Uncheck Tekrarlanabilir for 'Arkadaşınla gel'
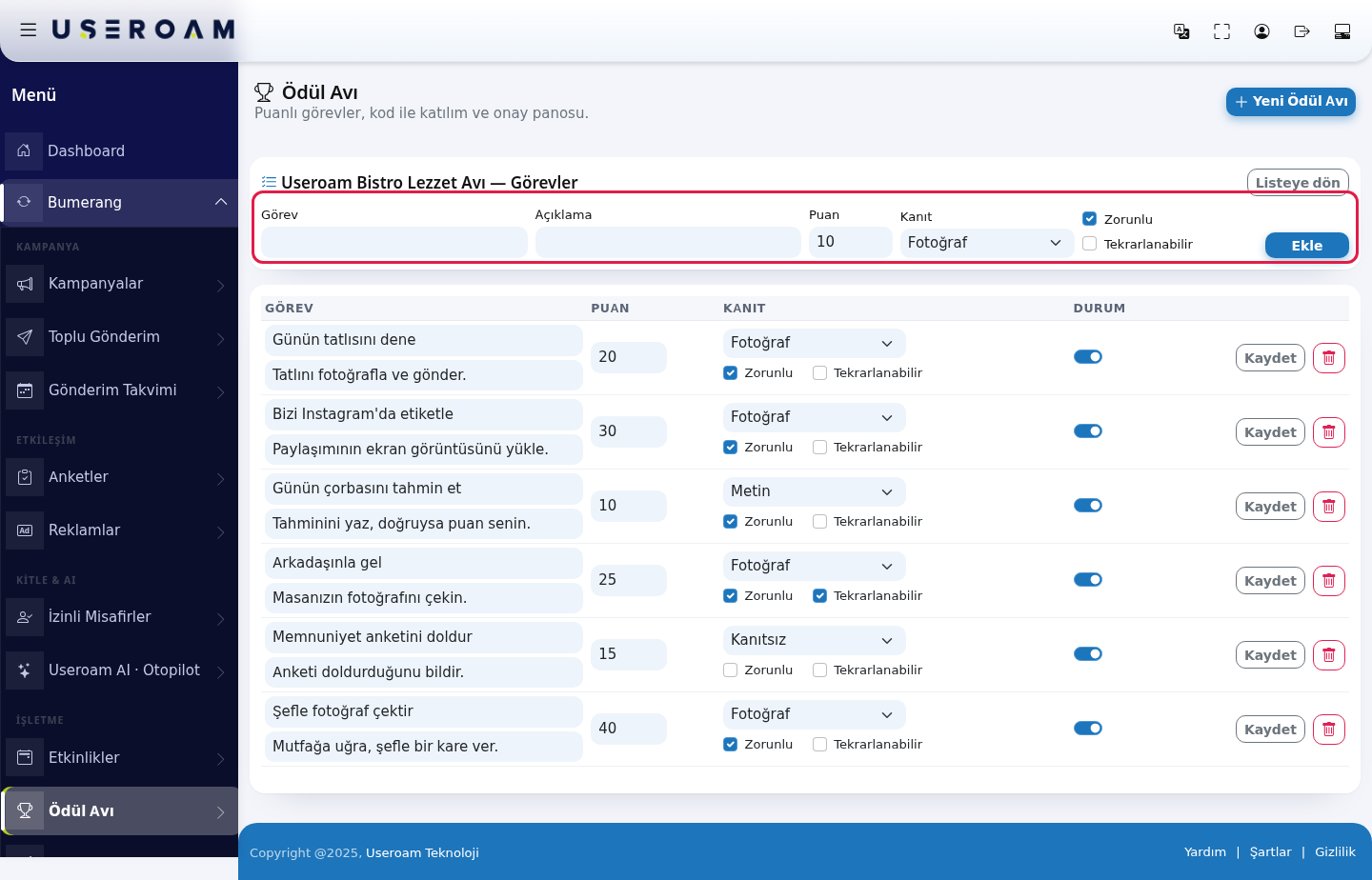 (x=819, y=596)
